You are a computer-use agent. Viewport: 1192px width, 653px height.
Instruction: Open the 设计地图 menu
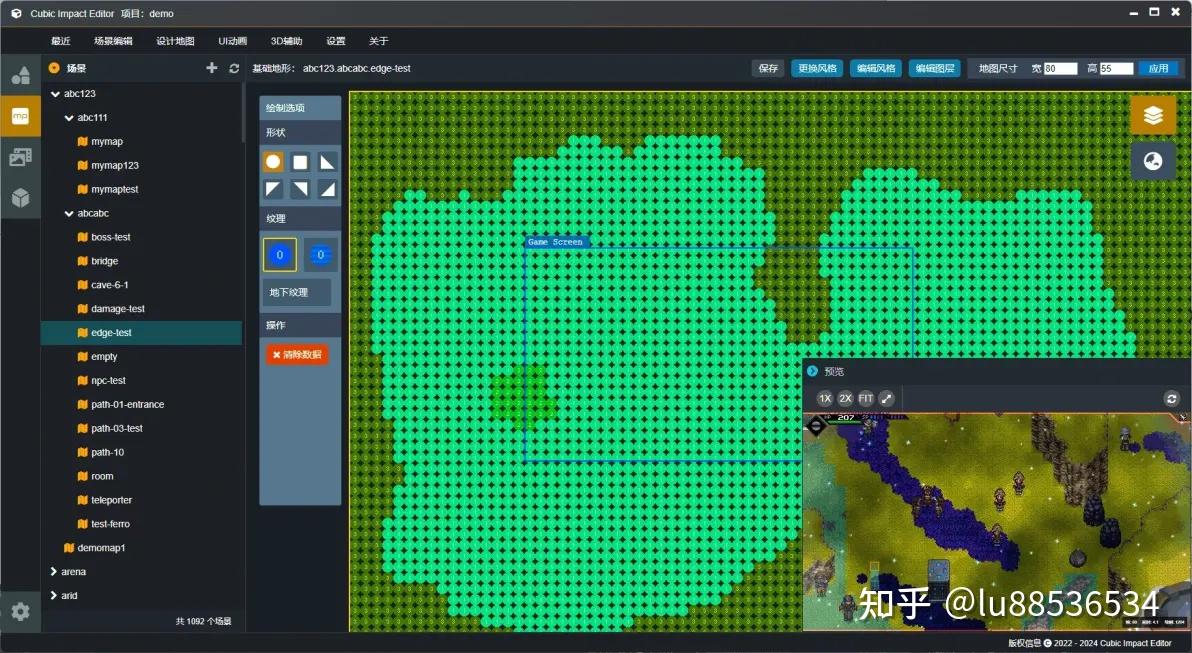176,41
